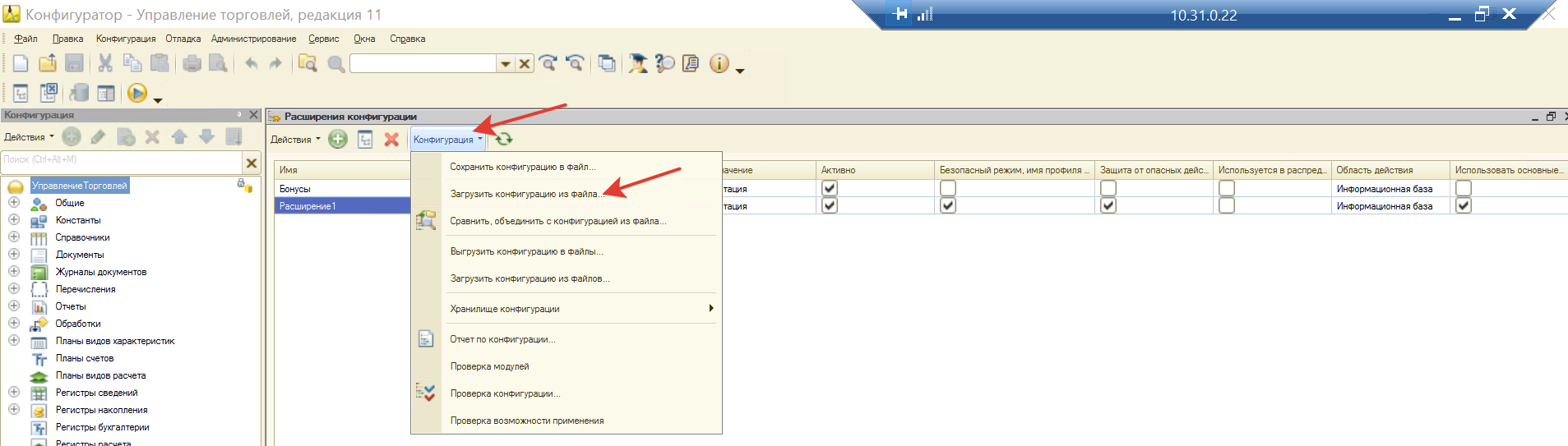
Task: Click the Help contents icon
Action: pyautogui.click(x=691, y=63)
